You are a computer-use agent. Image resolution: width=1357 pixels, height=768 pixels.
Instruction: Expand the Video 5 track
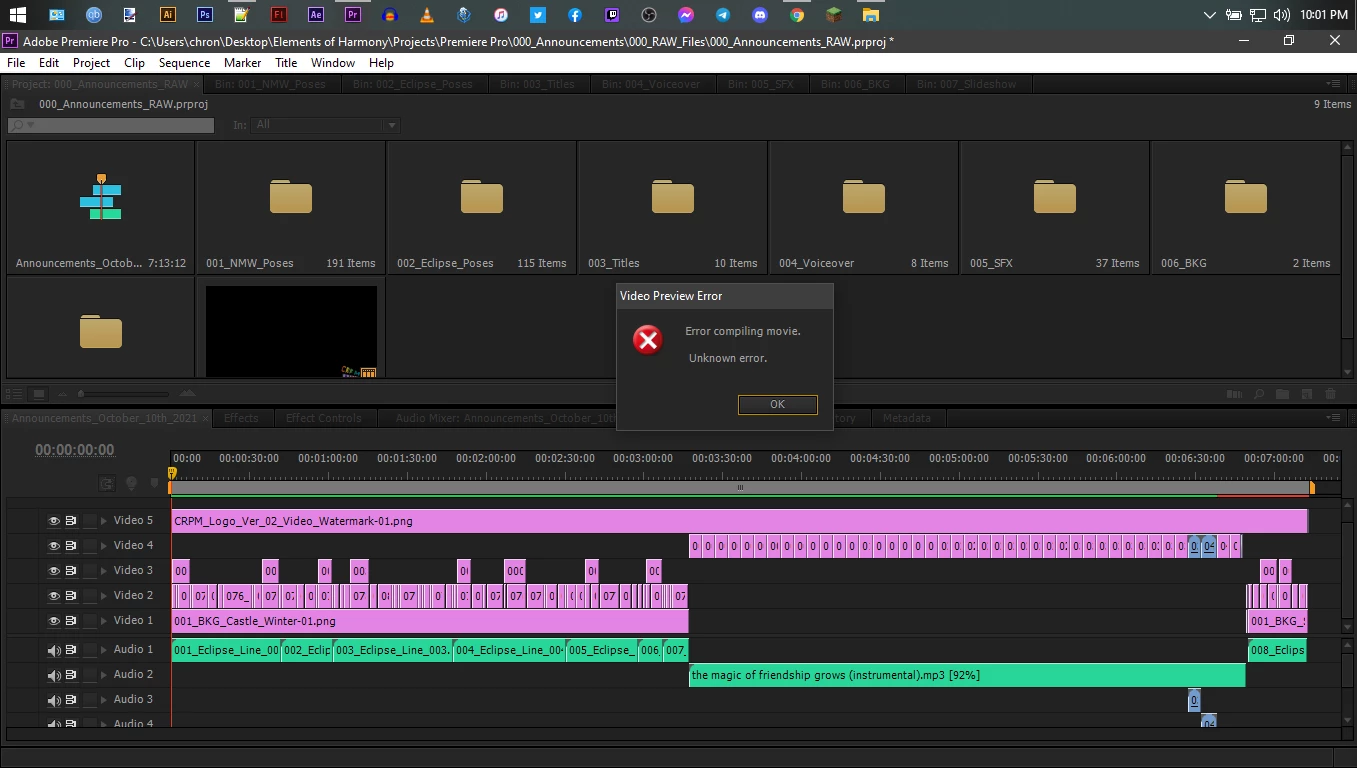104,521
